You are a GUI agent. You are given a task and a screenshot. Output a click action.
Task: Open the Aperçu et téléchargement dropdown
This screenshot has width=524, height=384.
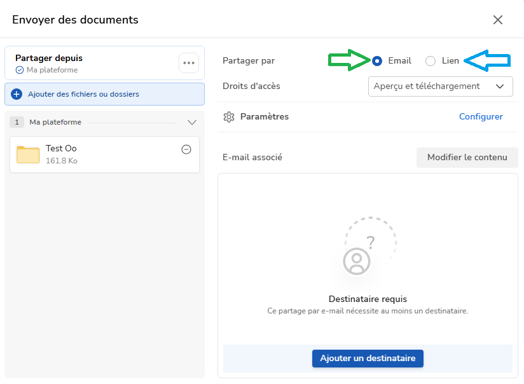coord(440,86)
